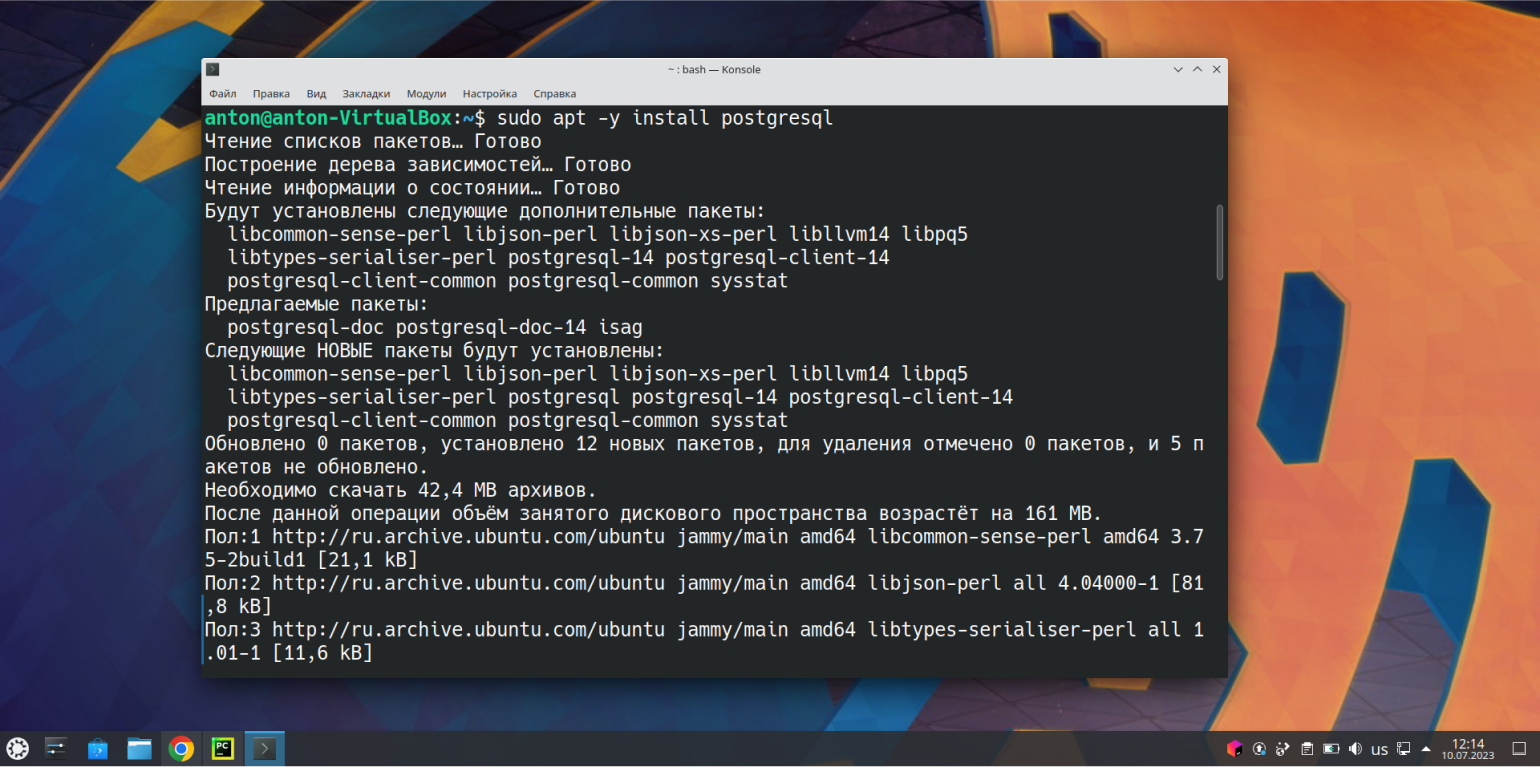1540x767 pixels.
Task: Click the '[21,1 kB]' size text
Action: (x=367, y=560)
